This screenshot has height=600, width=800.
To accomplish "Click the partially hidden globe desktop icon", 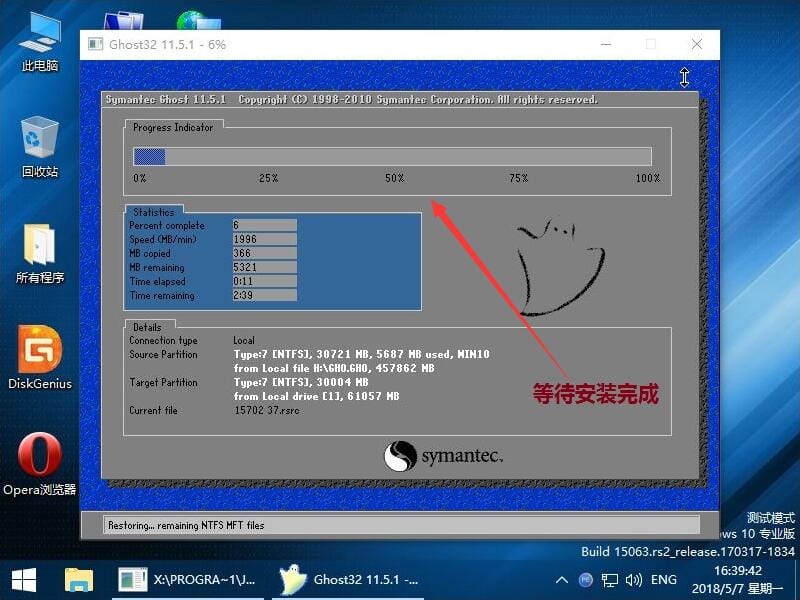I will tap(198, 20).
